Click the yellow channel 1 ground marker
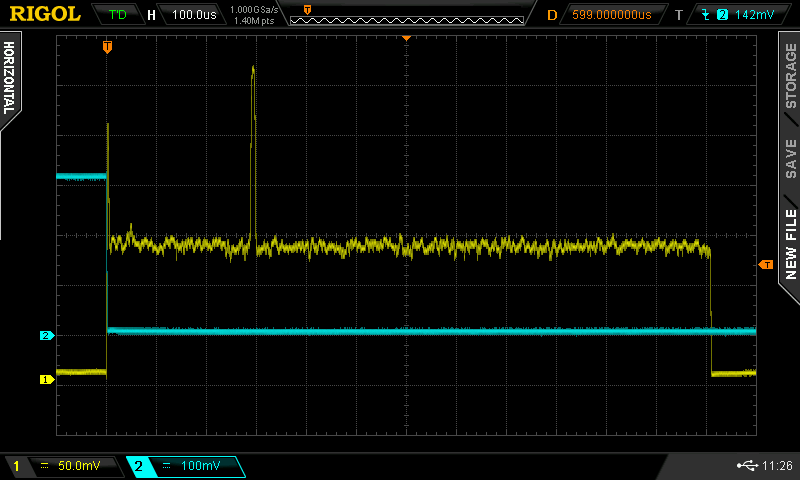This screenshot has width=800, height=480. click(46, 379)
